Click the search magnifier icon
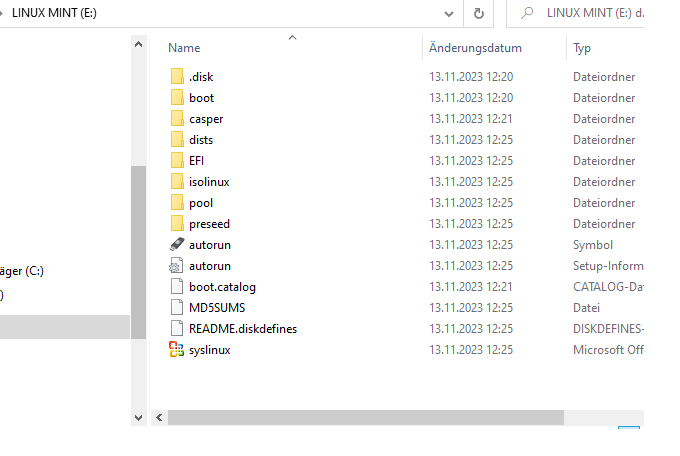 click(x=527, y=13)
